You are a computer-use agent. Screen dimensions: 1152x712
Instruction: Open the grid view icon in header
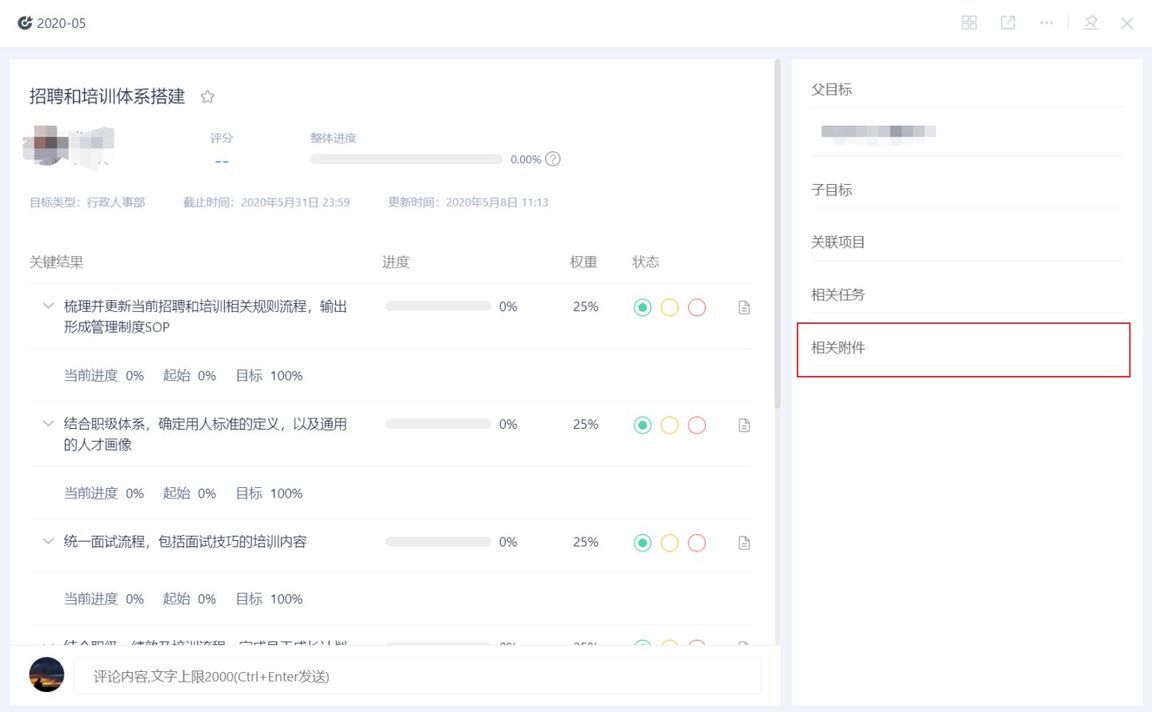(969, 23)
